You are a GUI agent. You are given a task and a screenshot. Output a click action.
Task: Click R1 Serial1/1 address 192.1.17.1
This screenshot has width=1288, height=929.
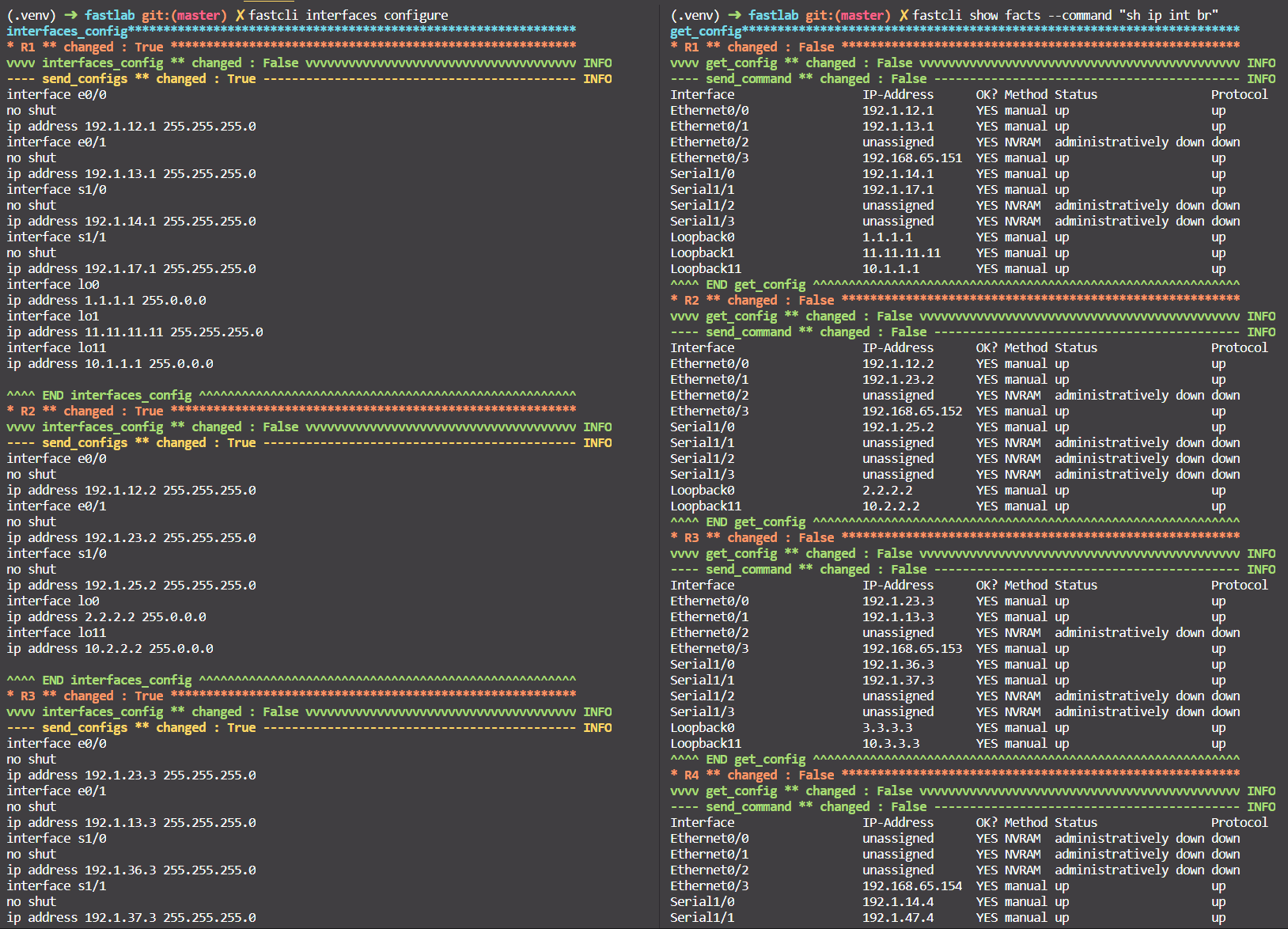898,189
